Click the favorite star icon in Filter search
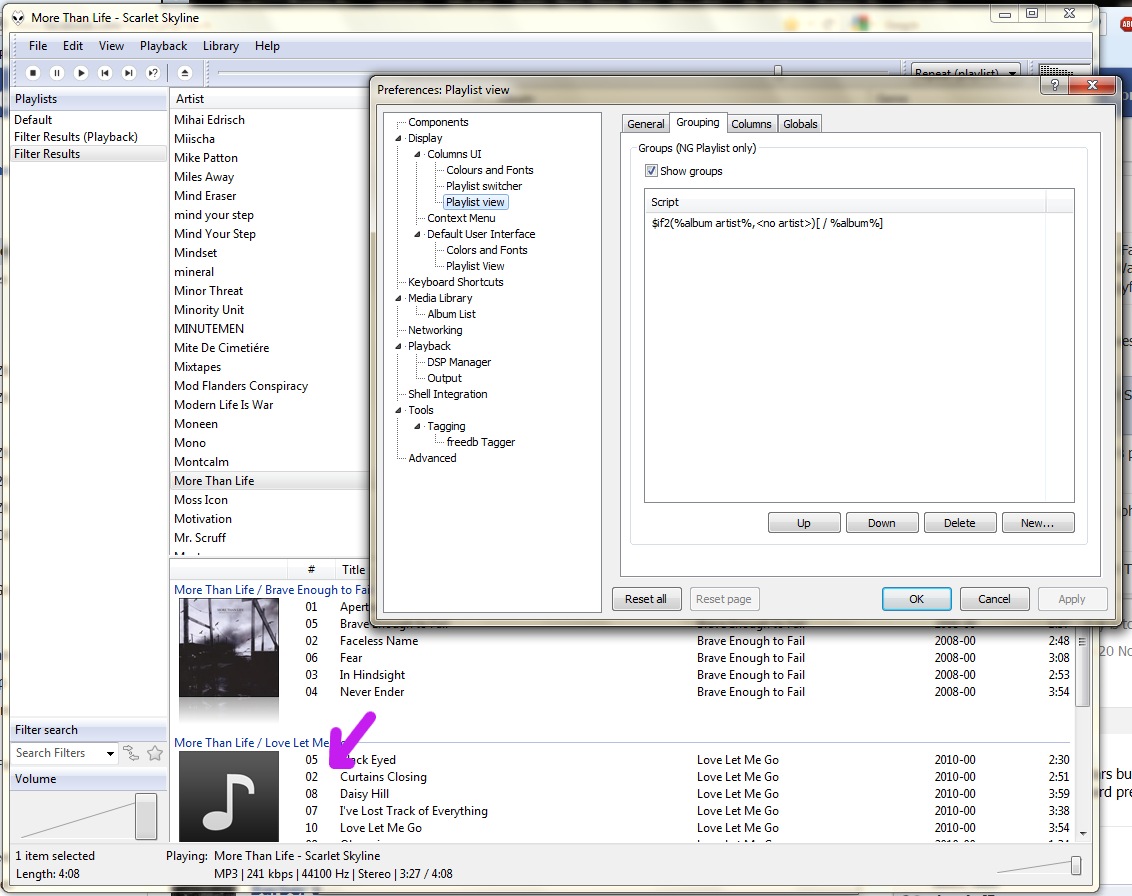The width and height of the screenshot is (1132, 896). click(154, 753)
